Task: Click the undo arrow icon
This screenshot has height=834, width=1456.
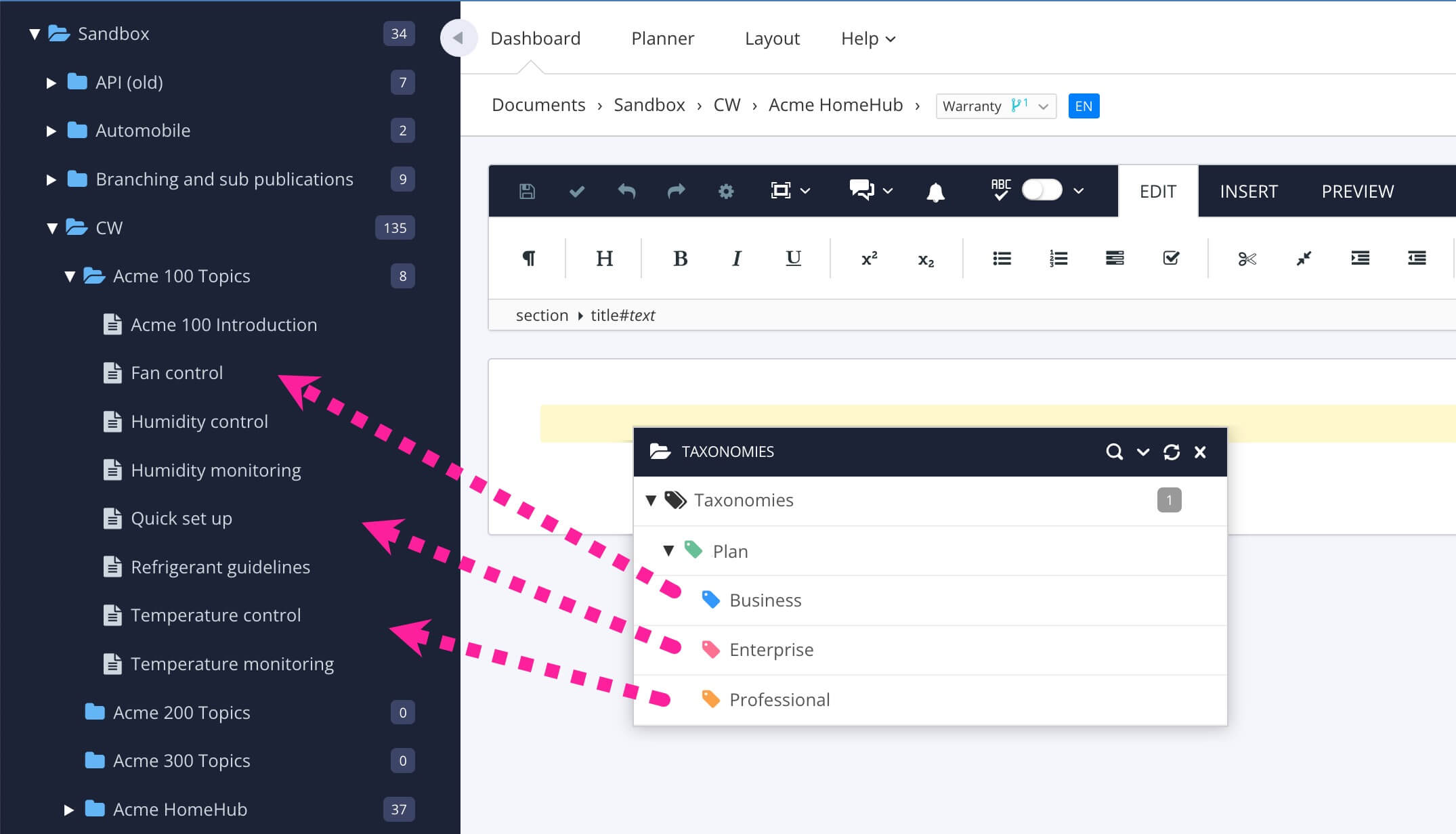Action: [626, 192]
